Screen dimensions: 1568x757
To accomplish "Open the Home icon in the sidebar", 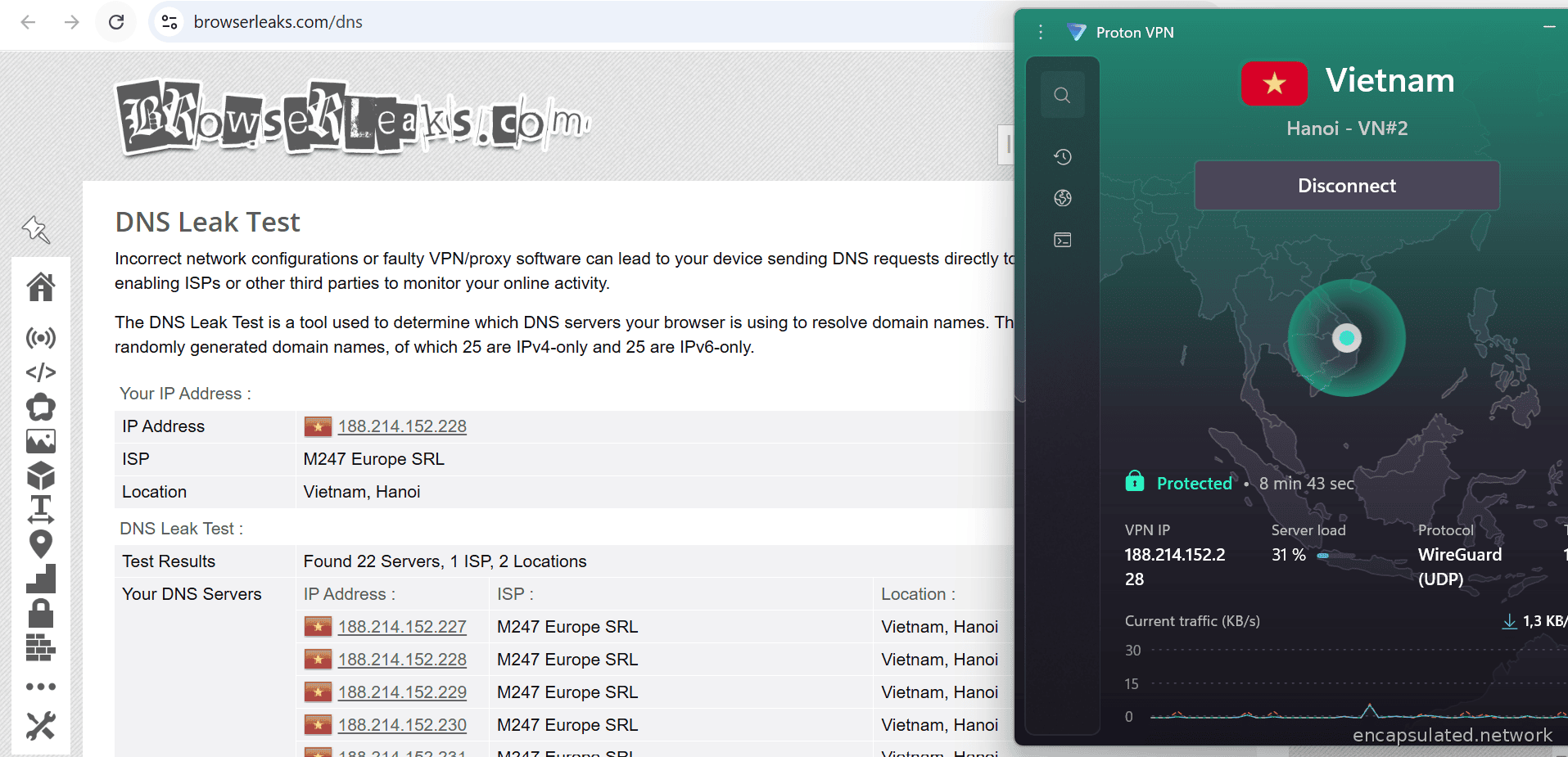I will pos(41,286).
